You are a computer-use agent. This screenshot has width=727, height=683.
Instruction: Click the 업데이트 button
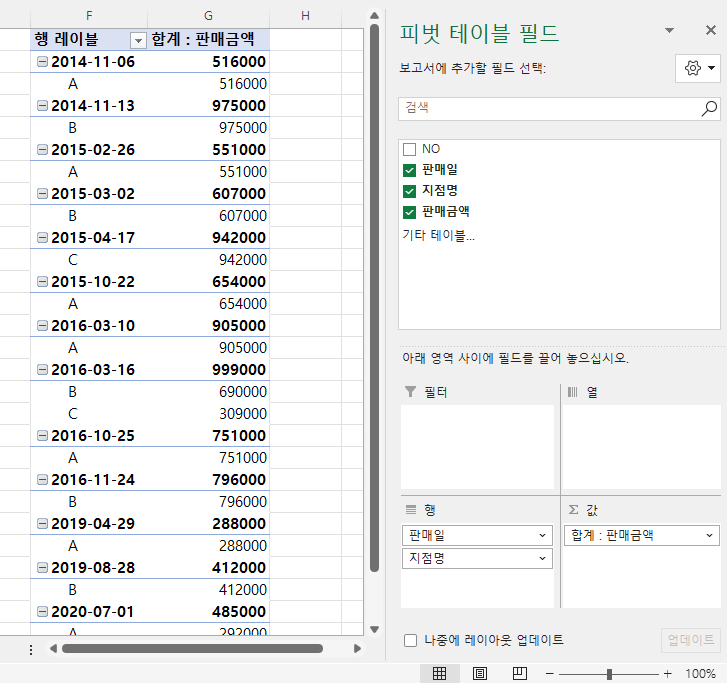point(691,640)
